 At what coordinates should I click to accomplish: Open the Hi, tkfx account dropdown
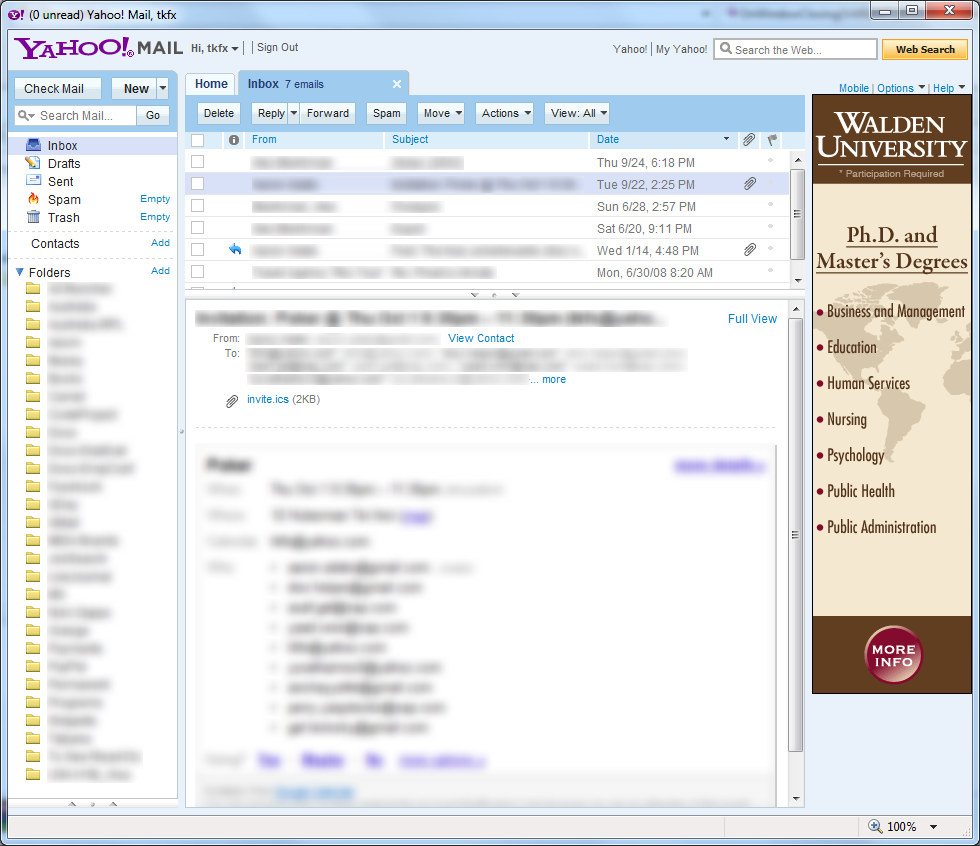coord(214,48)
